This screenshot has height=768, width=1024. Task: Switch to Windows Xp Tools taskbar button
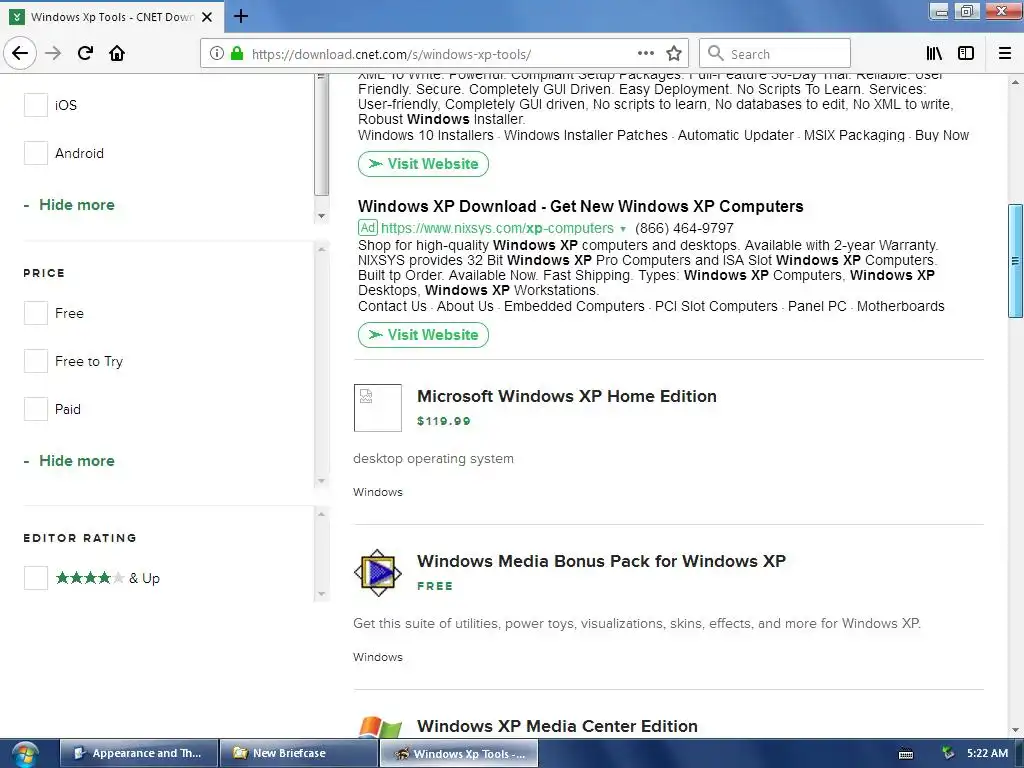pyautogui.click(x=458, y=754)
